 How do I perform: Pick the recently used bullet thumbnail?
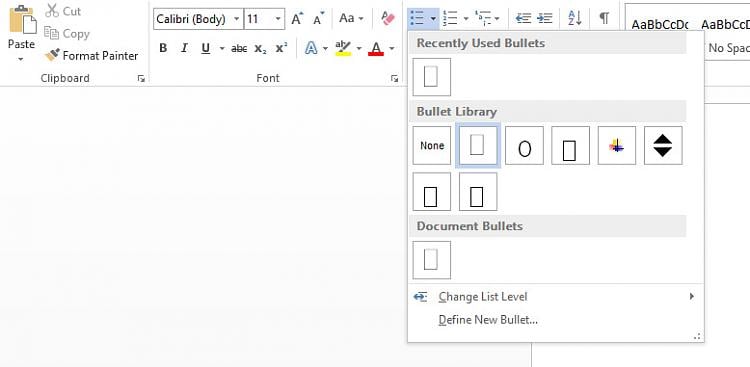click(x=431, y=77)
